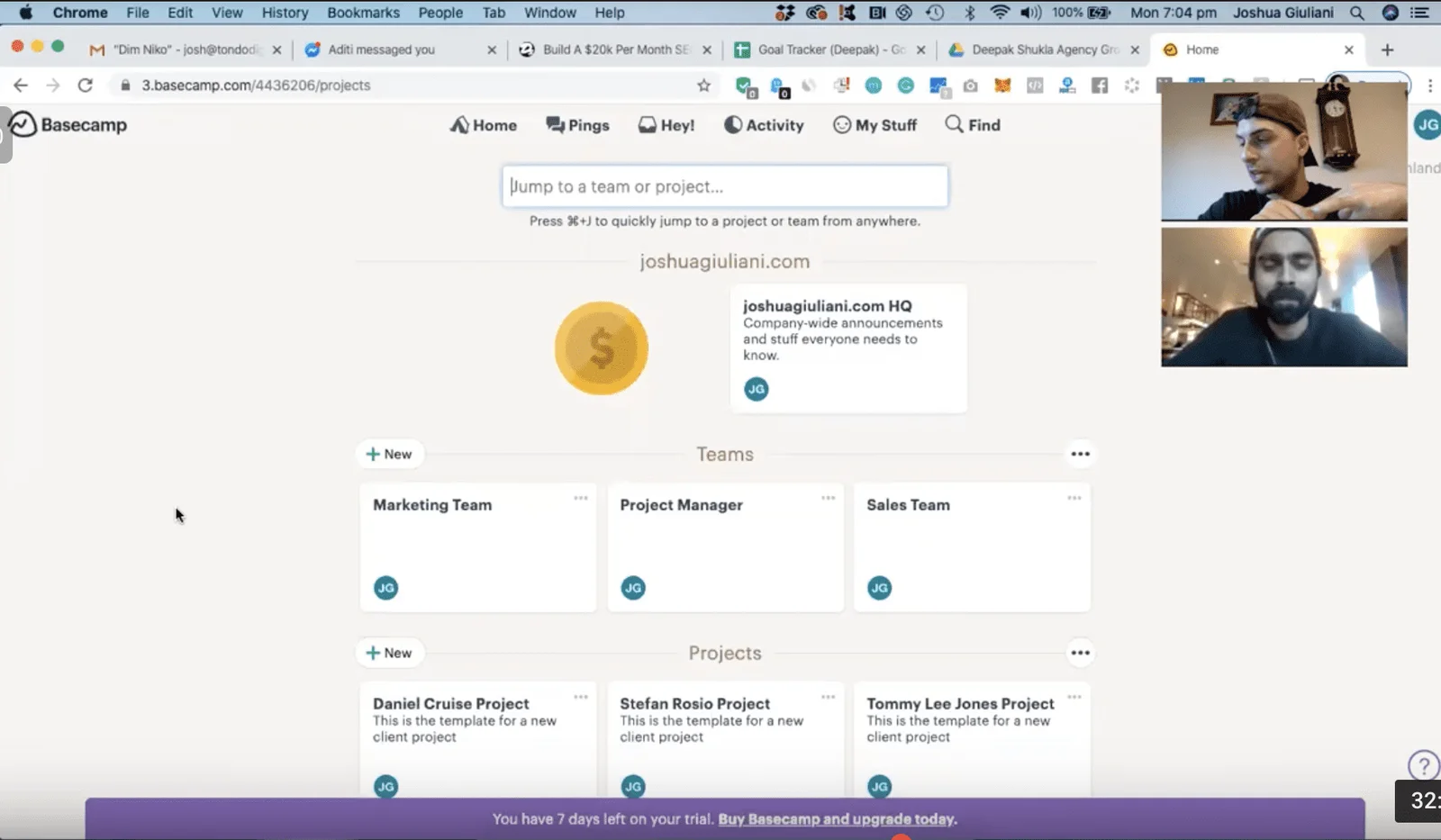This screenshot has height=840, width=1441.
Task: Add a new team with New button
Action: [389, 454]
